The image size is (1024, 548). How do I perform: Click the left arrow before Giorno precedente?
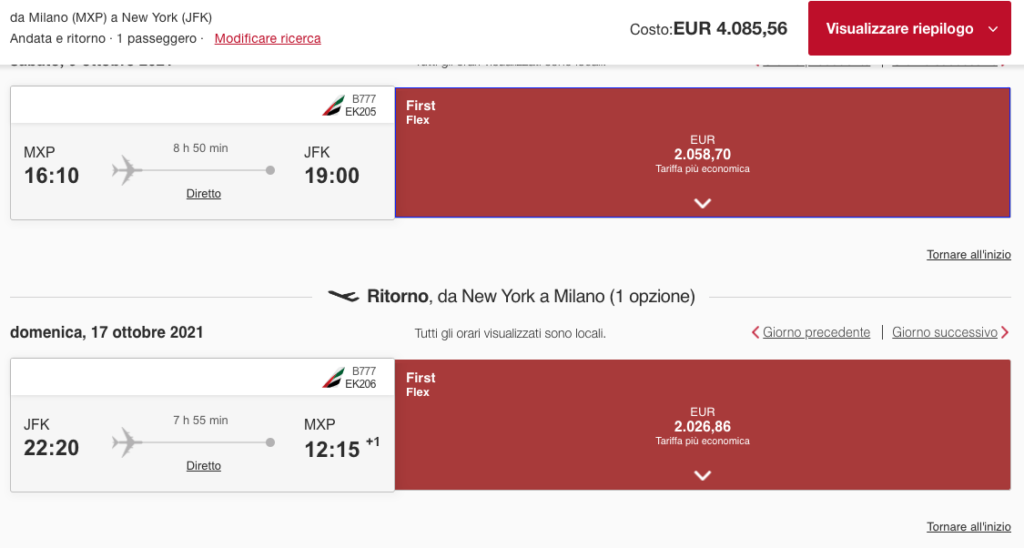(756, 333)
